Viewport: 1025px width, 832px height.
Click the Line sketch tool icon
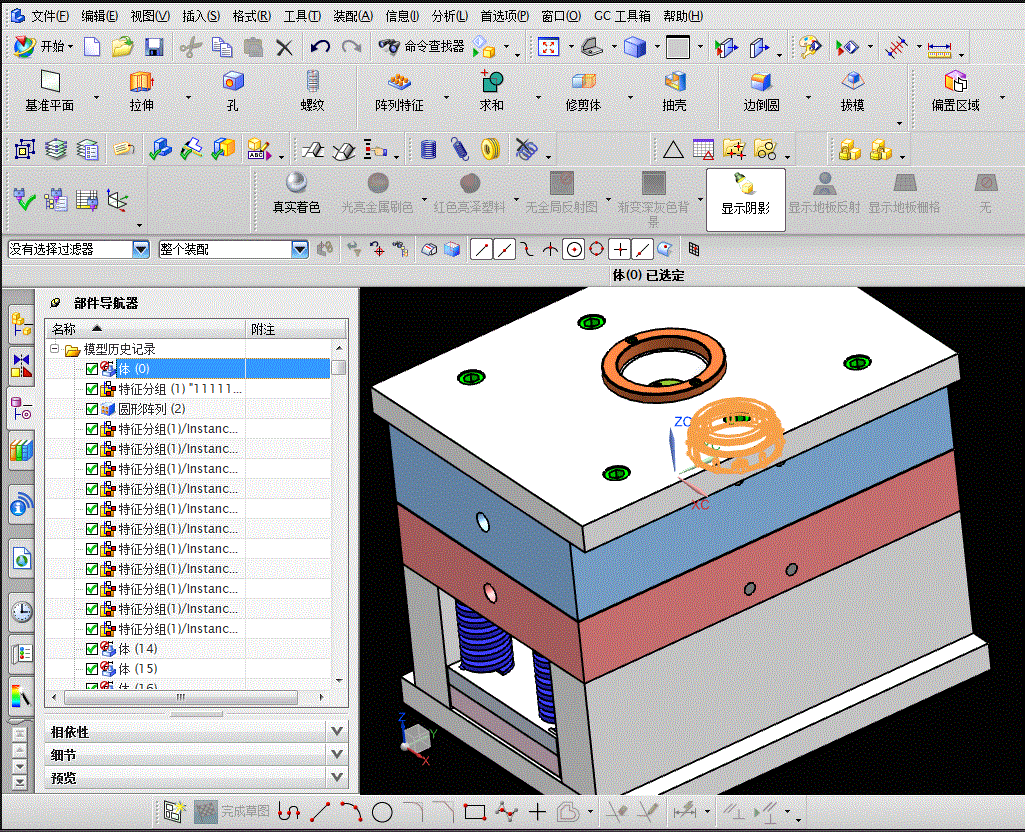coord(320,812)
